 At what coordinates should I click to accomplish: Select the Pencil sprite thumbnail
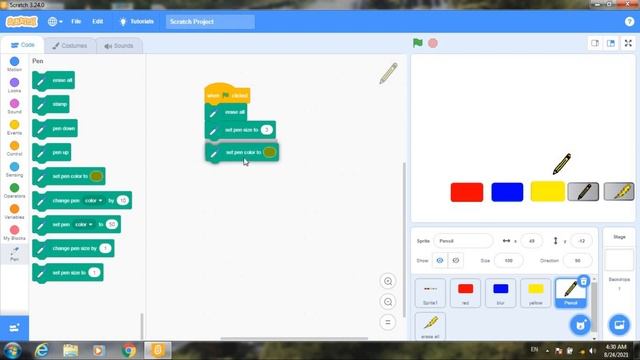pyautogui.click(x=571, y=293)
